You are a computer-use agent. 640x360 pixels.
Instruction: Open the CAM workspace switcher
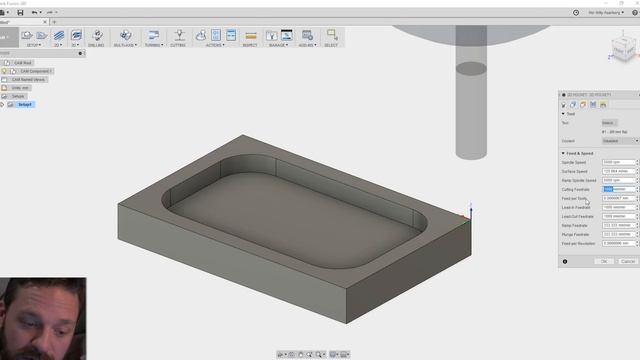[8, 37]
